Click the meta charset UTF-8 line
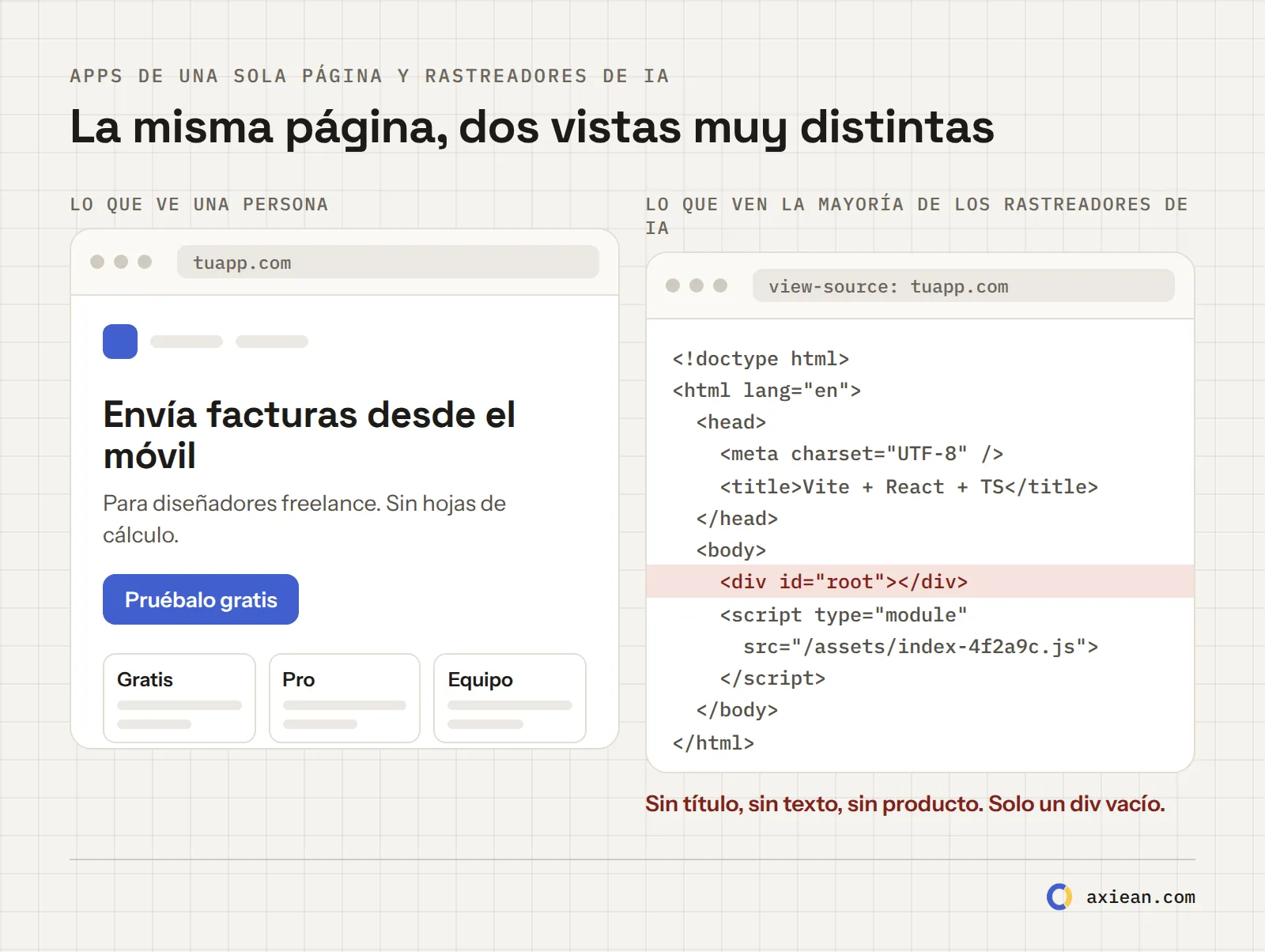This screenshot has height=952, width=1265. point(861,454)
